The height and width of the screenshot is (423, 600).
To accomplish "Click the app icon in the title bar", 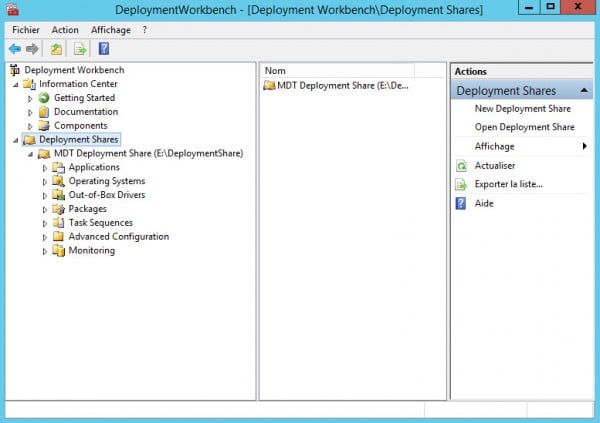I will (13, 9).
